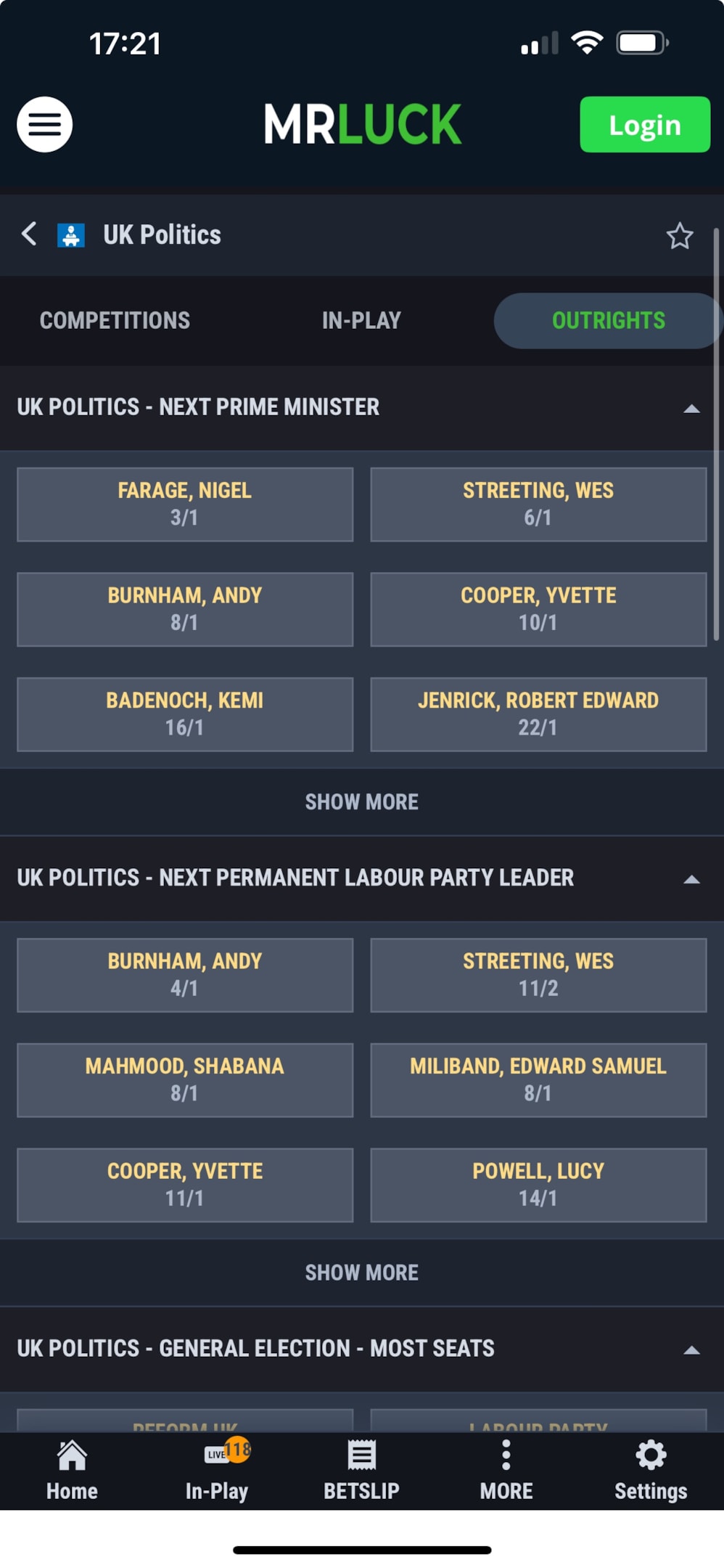Open live In-Play from bottom bar
Viewport: 724px width, 1568px height.
[x=217, y=1470]
